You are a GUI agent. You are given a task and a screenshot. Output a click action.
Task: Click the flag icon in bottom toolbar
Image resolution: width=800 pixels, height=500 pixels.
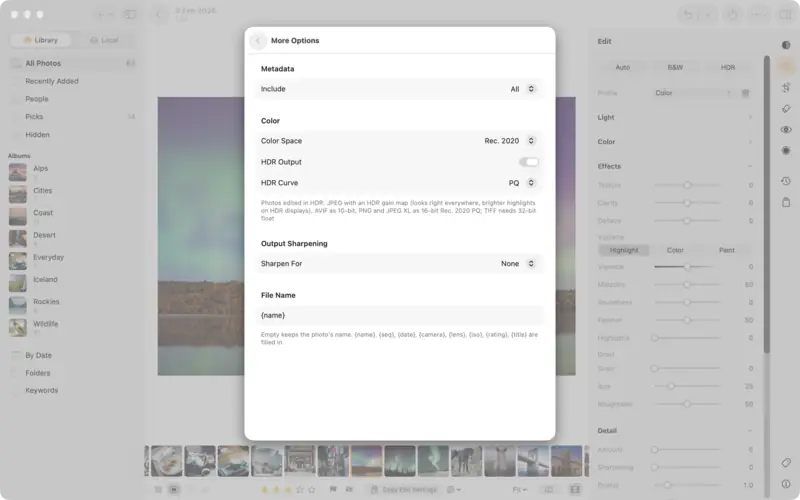[x=333, y=489]
